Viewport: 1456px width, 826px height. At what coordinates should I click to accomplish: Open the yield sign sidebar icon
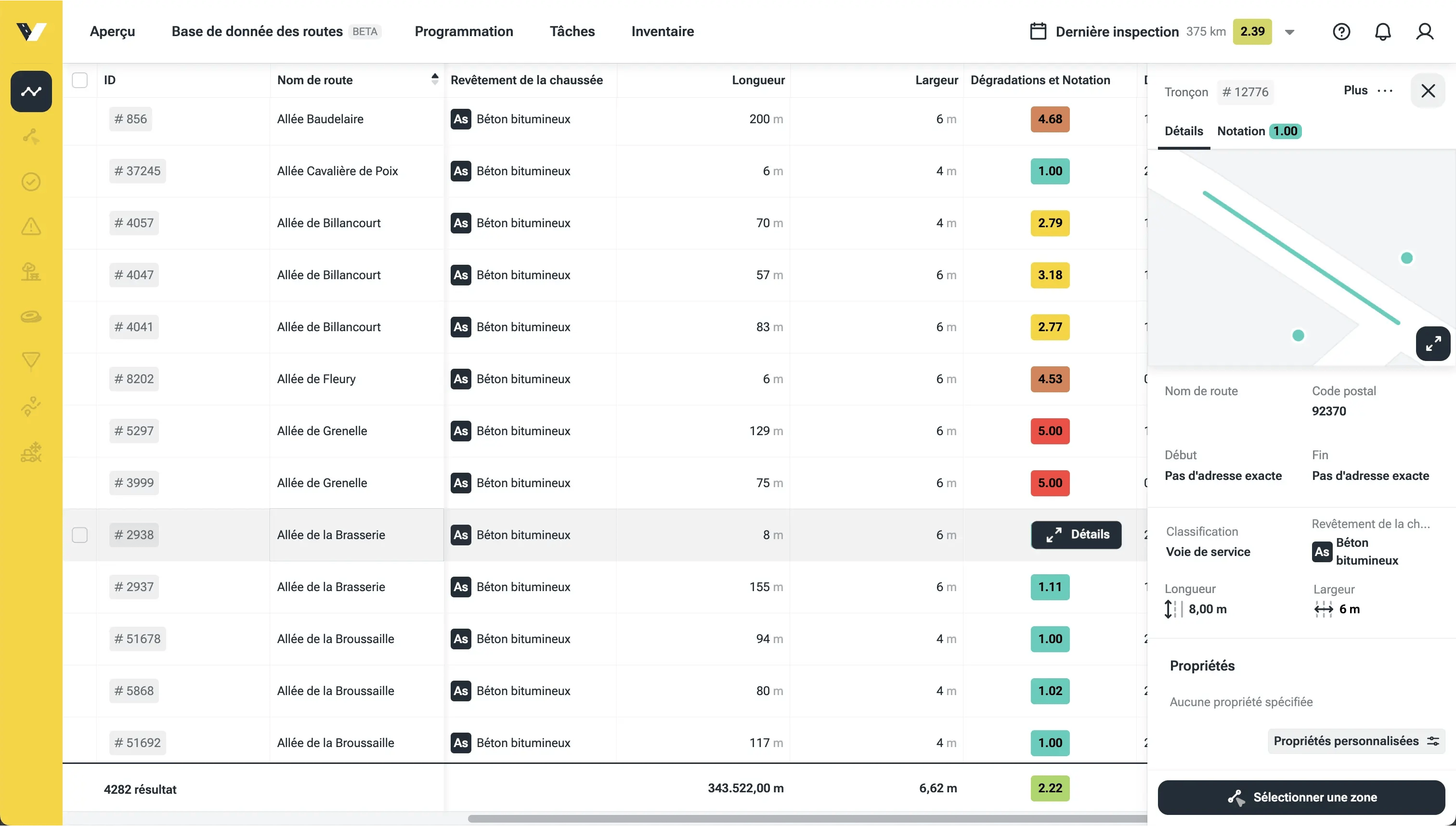pyautogui.click(x=31, y=361)
